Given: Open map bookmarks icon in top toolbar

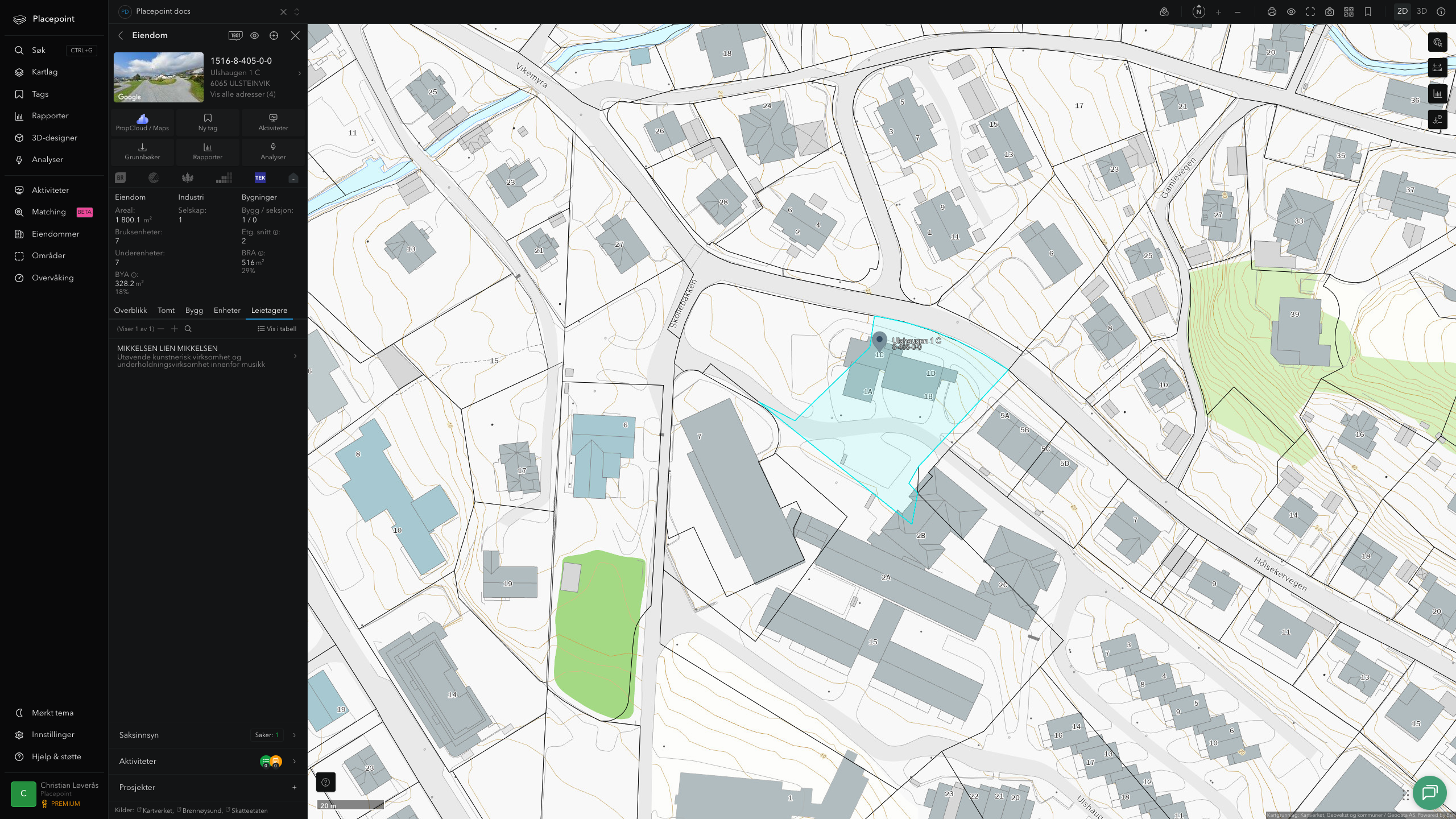Looking at the screenshot, I should (x=1368, y=12).
